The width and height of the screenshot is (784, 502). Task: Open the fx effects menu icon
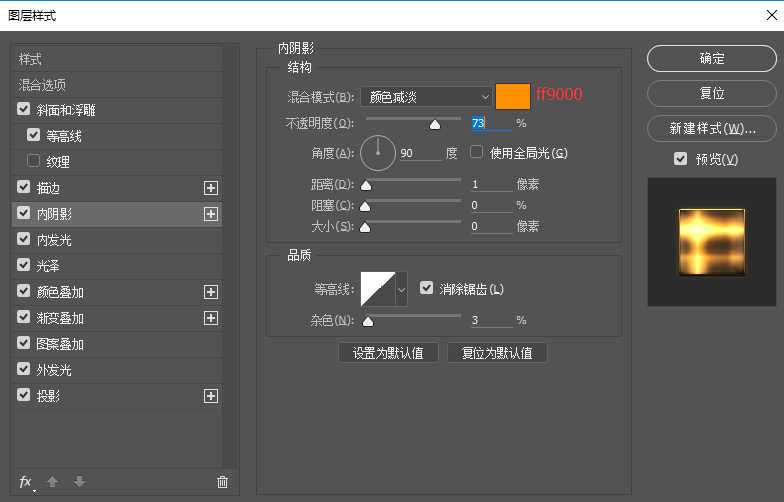pos(26,482)
